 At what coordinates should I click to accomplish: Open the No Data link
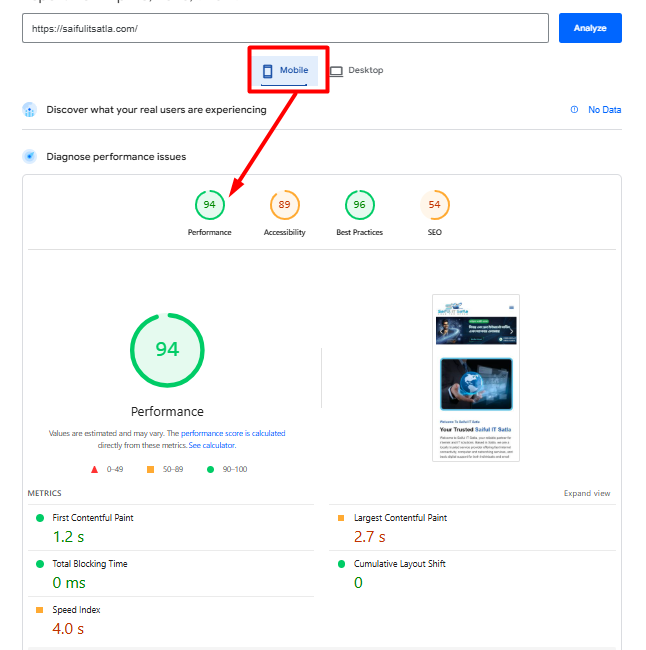(604, 110)
